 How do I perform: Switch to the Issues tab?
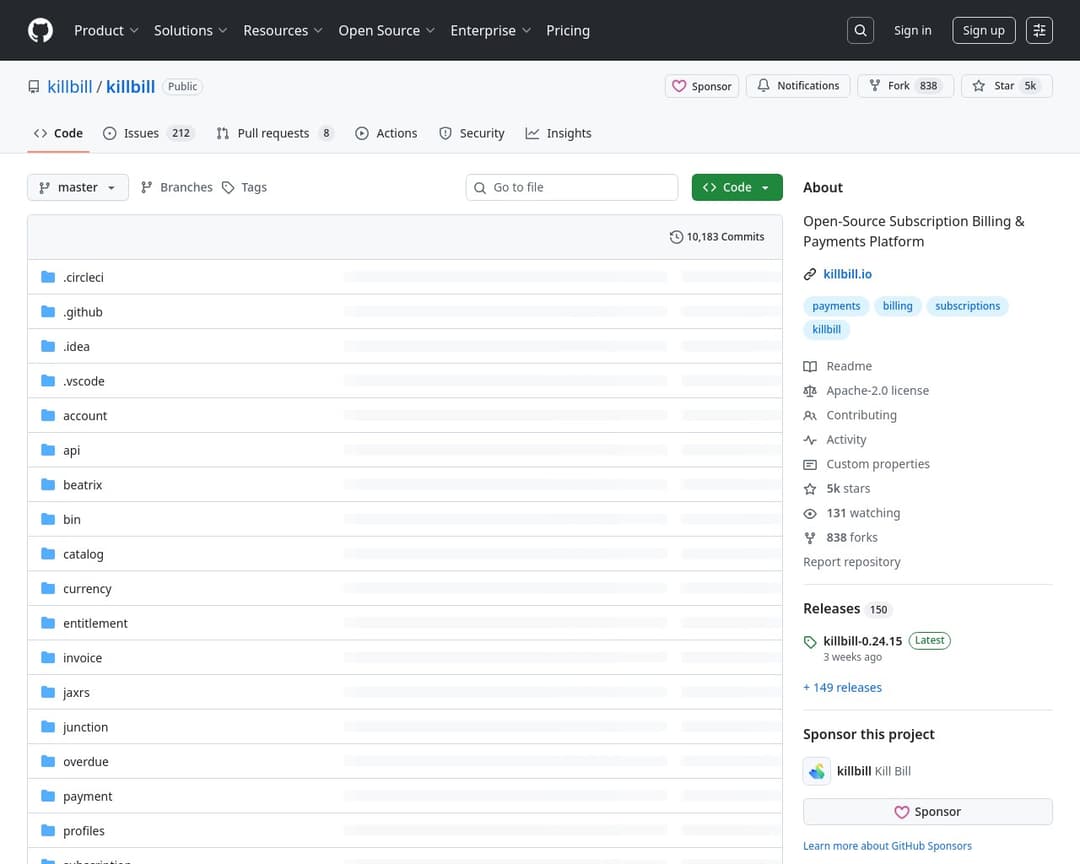click(149, 133)
